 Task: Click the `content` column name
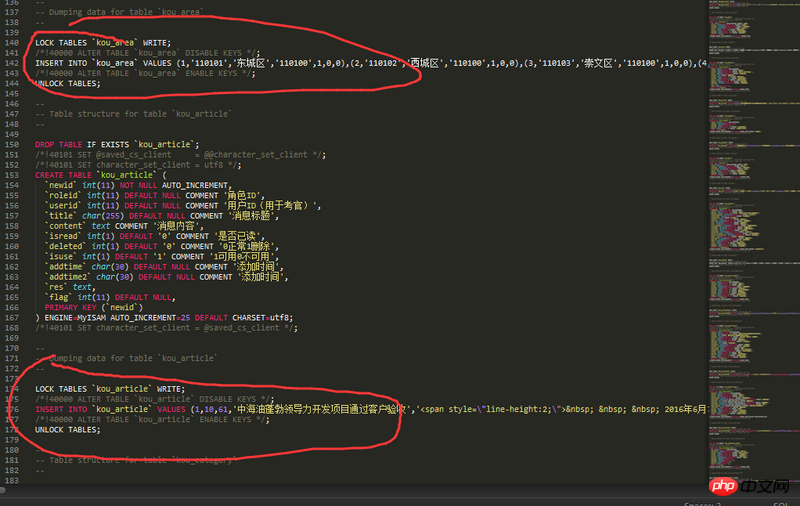click(65, 226)
